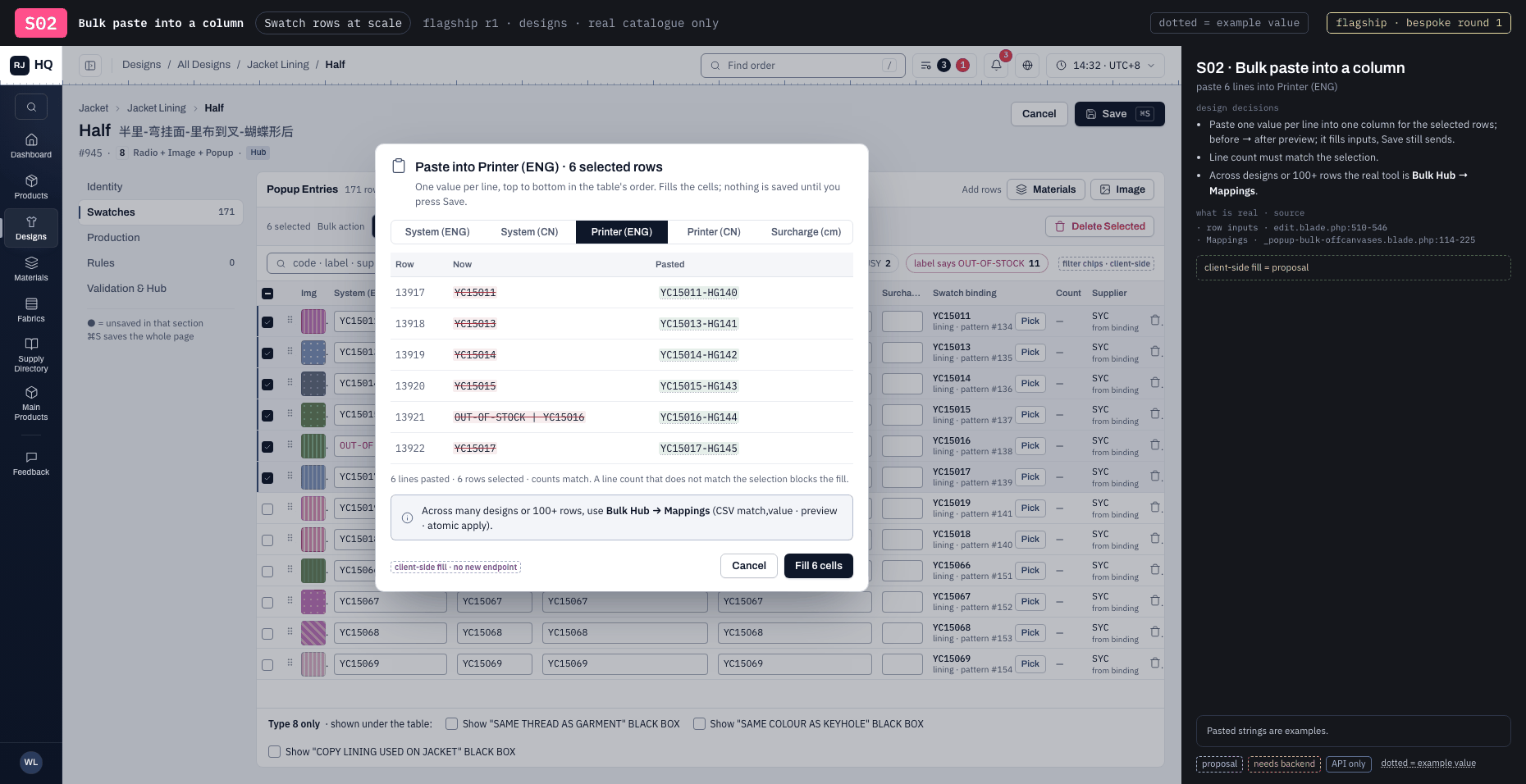Enable Show SAME THREAD AS GARMENT black box
Viewport: 1526px width, 784px height.
[451, 724]
